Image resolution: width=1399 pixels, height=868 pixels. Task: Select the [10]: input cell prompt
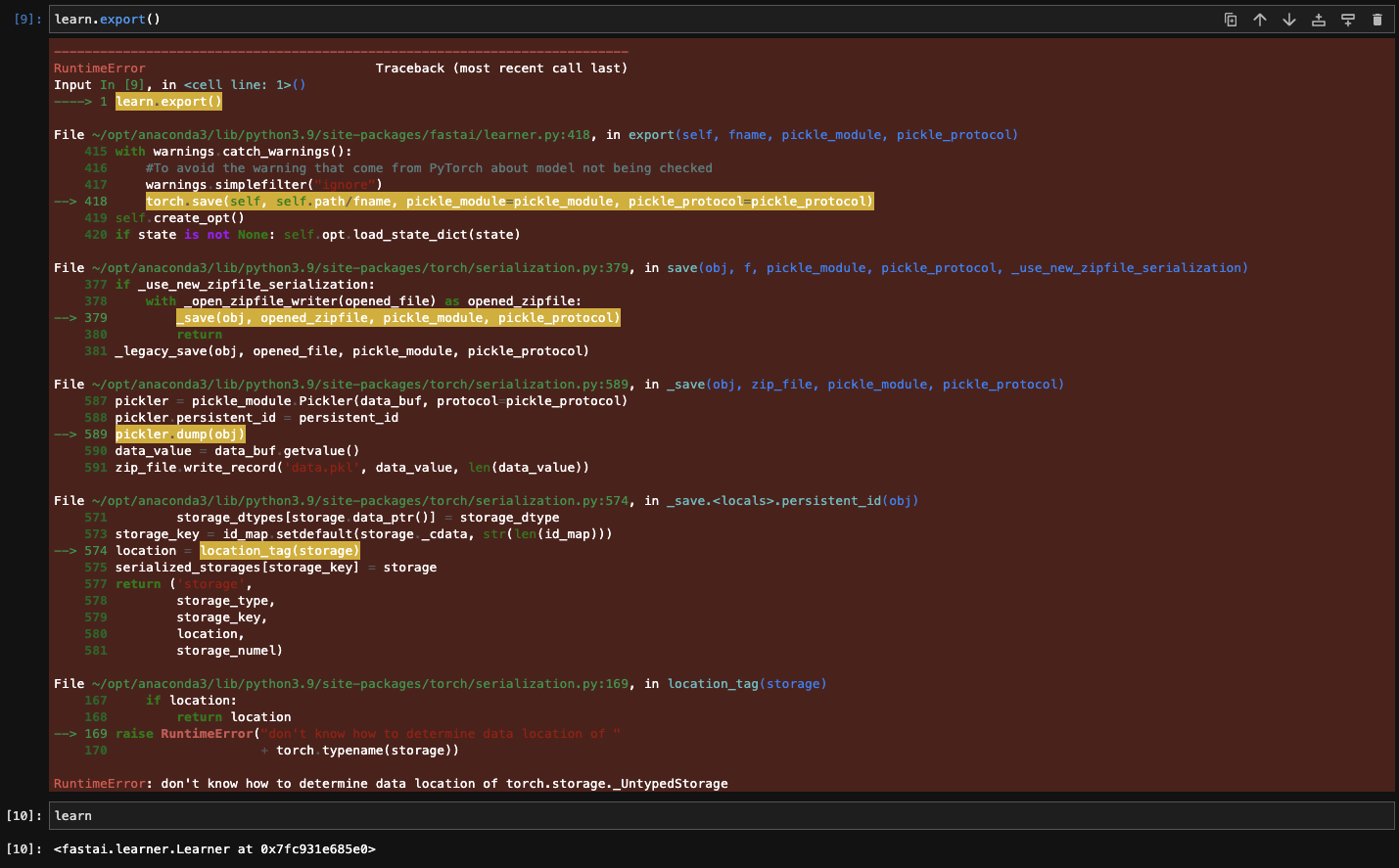[x=23, y=816]
